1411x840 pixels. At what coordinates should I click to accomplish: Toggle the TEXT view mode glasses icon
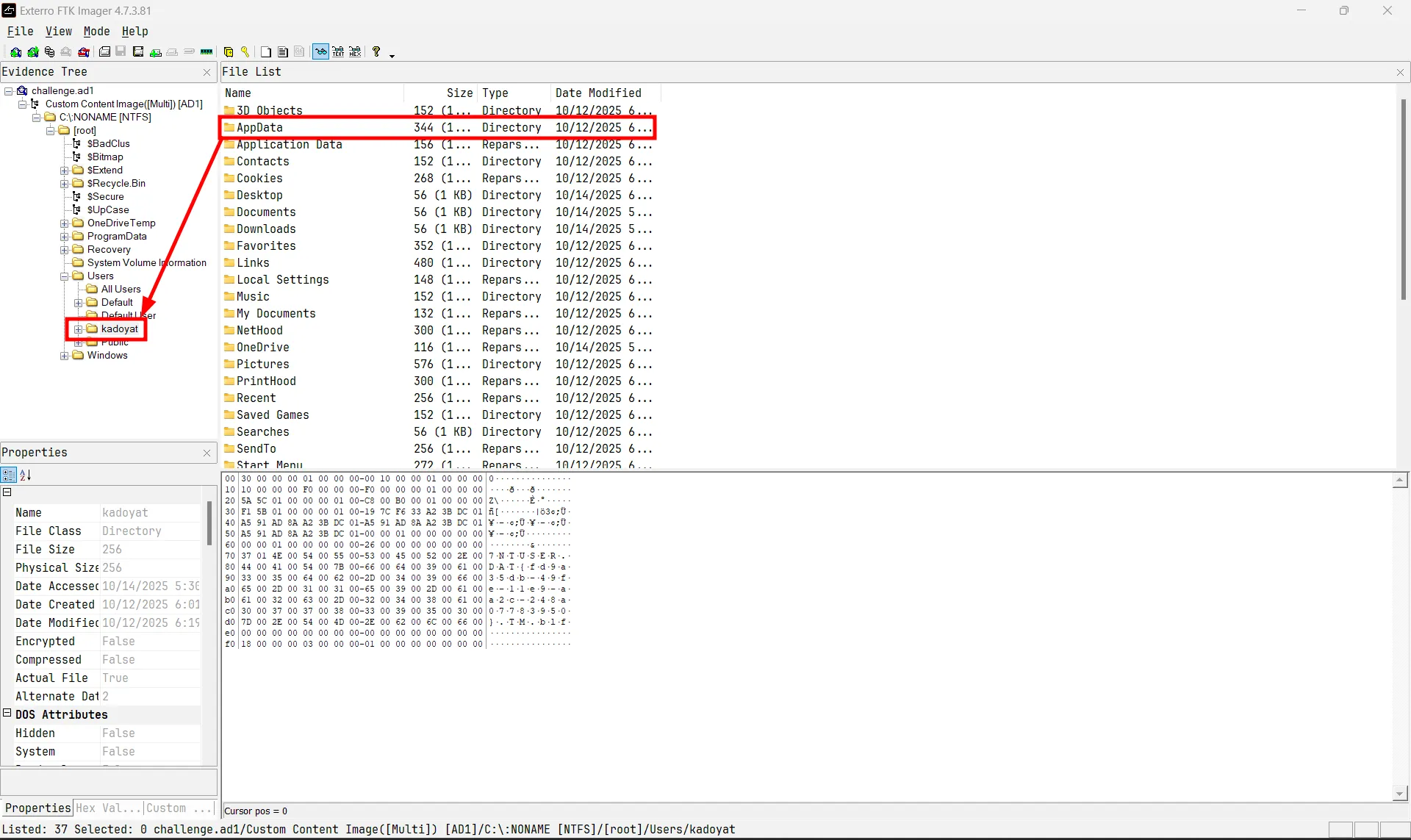338,52
